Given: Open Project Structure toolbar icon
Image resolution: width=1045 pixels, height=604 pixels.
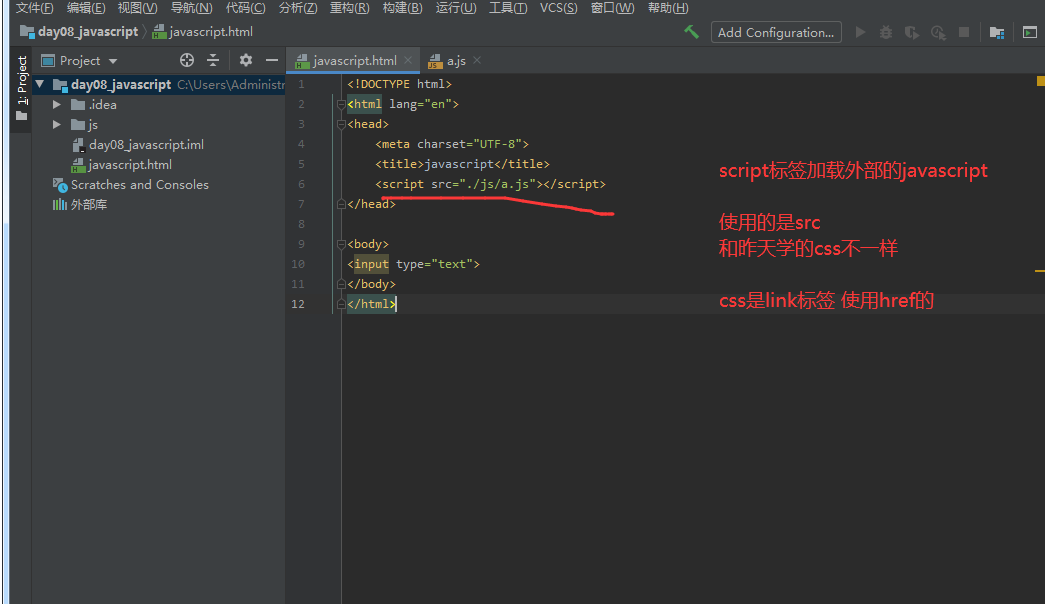Looking at the screenshot, I should (997, 32).
